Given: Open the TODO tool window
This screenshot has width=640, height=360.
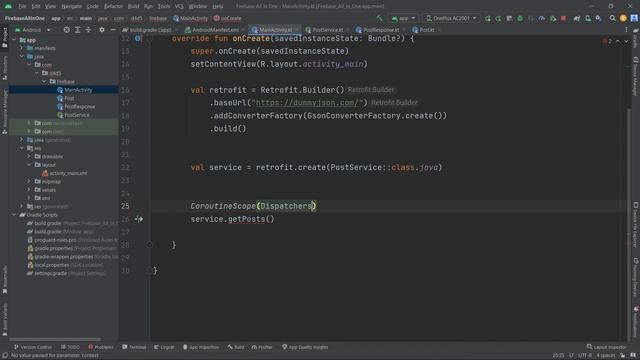Looking at the screenshot, I should pyautogui.click(x=70, y=347).
